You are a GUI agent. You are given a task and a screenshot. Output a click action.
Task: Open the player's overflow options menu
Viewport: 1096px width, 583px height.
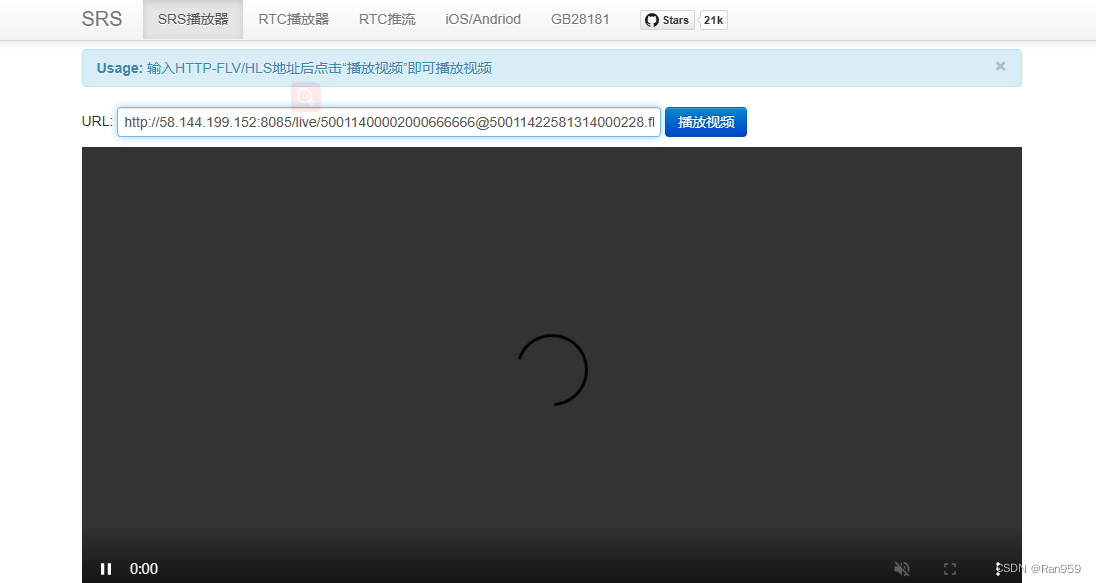click(x=997, y=568)
